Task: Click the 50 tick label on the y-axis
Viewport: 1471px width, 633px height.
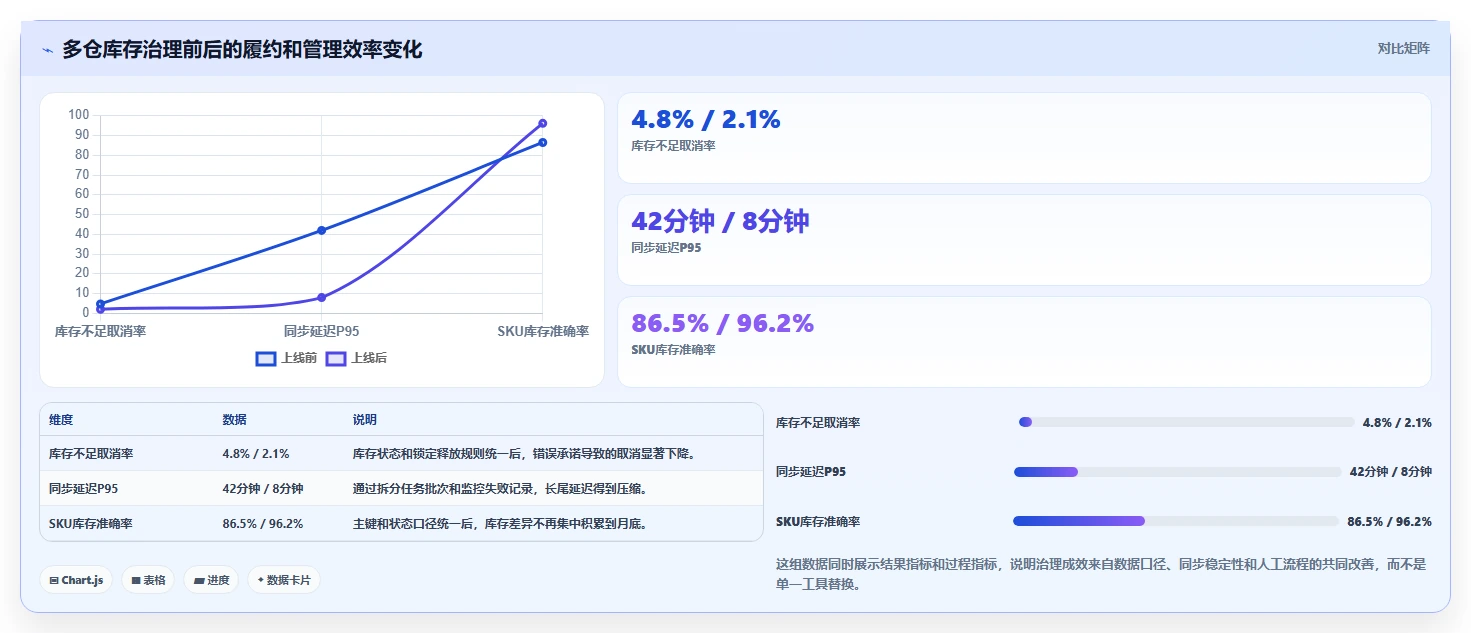Action: [x=82, y=214]
